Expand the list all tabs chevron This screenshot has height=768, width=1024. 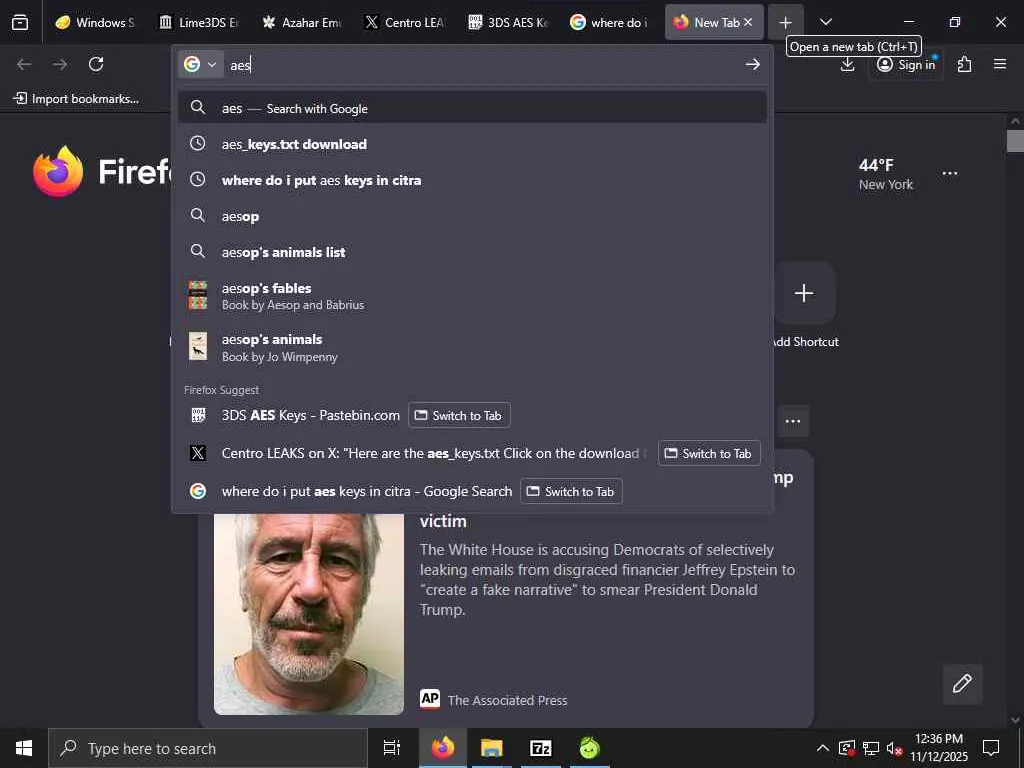[x=825, y=22]
